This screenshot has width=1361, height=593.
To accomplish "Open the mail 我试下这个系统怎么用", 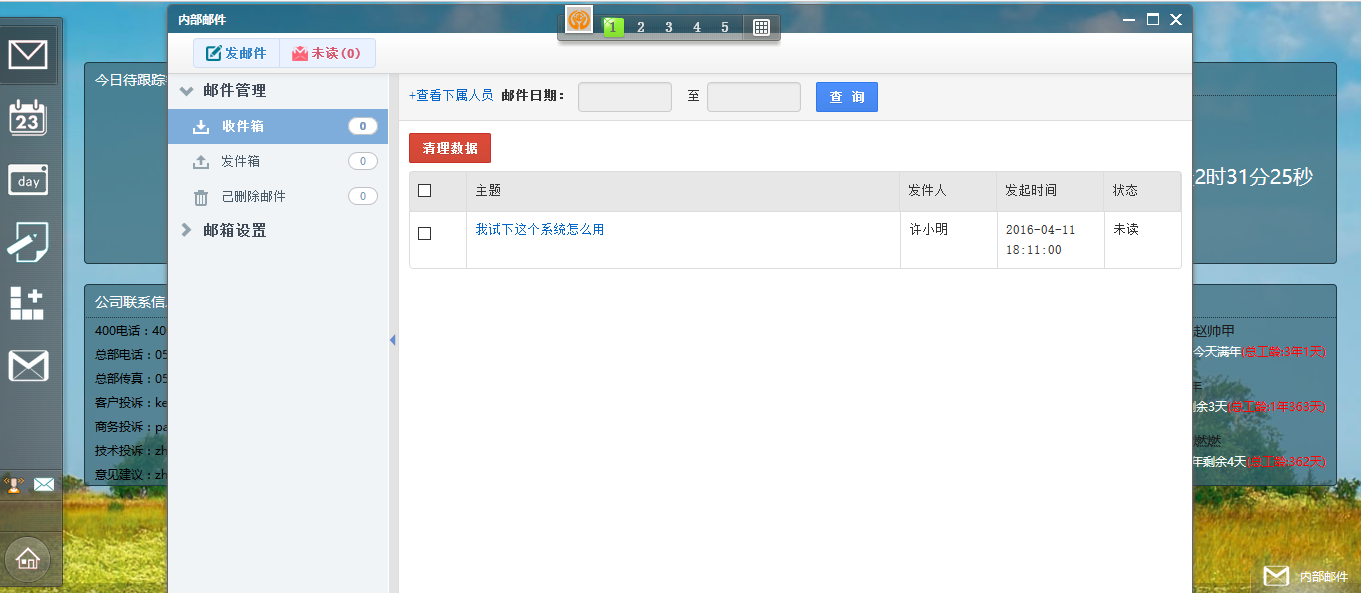I will click(x=540, y=229).
